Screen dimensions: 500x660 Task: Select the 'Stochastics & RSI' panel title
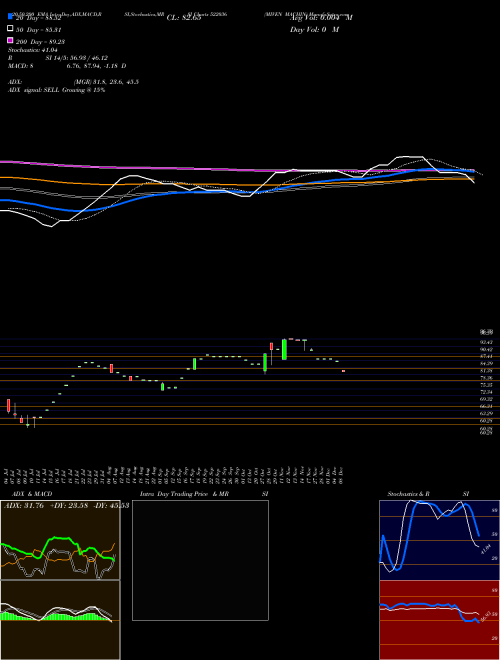point(428,494)
